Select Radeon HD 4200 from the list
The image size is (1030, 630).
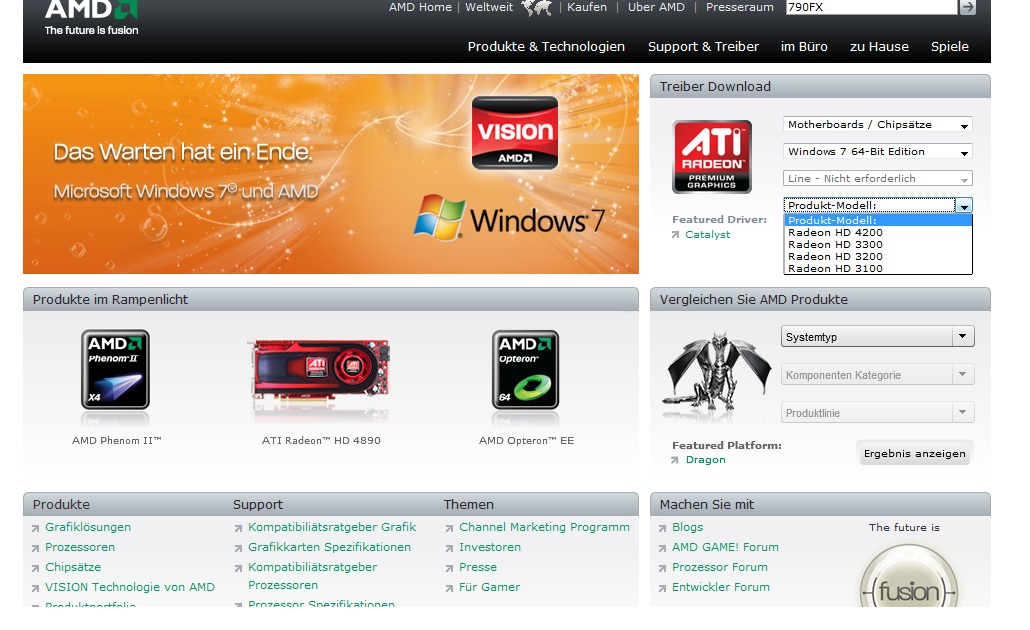(x=878, y=233)
